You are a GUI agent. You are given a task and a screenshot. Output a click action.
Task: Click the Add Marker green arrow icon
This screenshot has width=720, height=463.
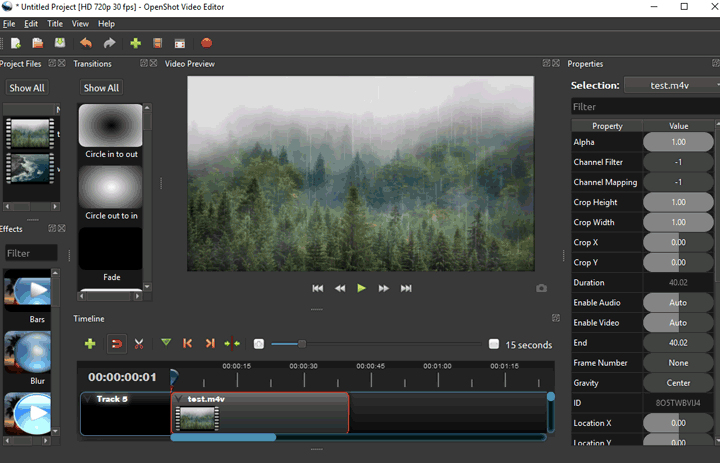click(x=166, y=343)
